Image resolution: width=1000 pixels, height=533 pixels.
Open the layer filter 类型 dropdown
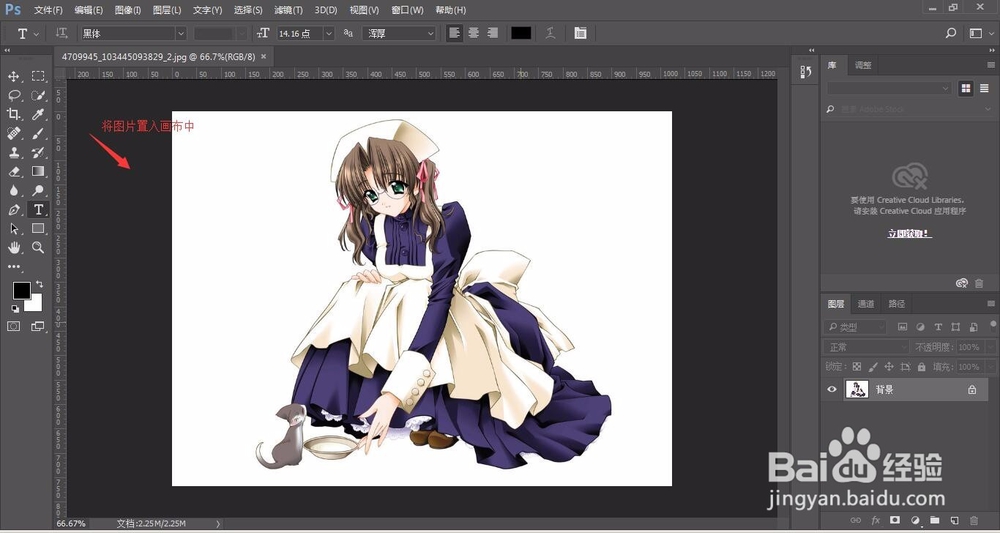855,327
